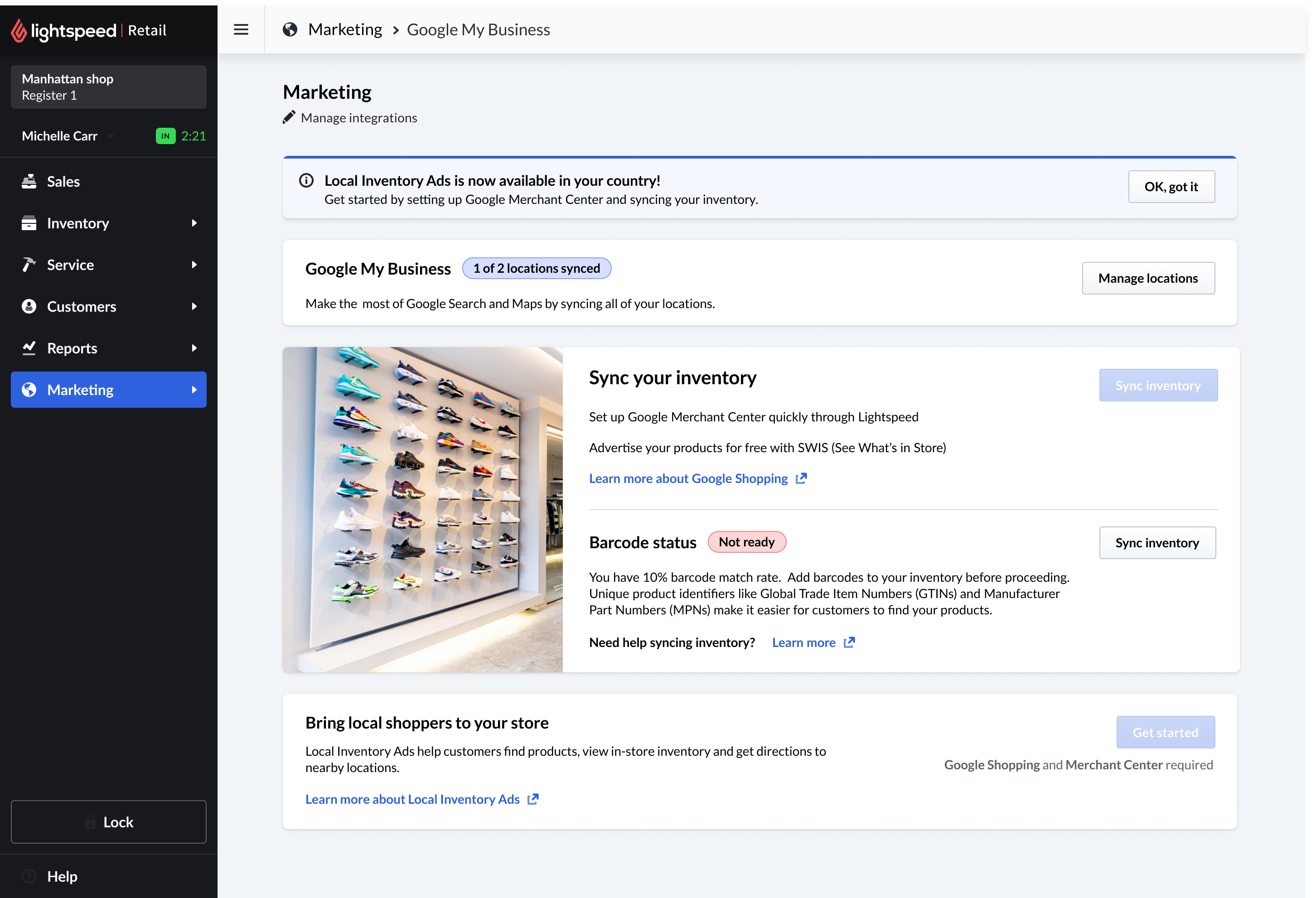Click the 2:21 clock timer
Viewport: 1316px width, 898px height.
pos(193,136)
